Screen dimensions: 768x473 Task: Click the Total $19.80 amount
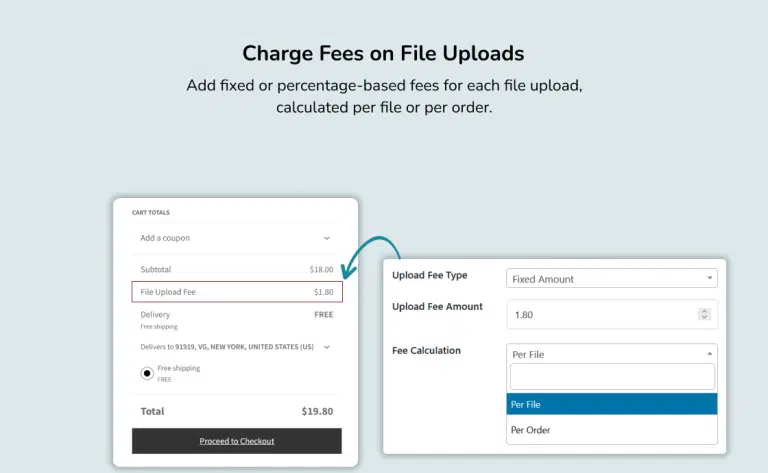317,411
